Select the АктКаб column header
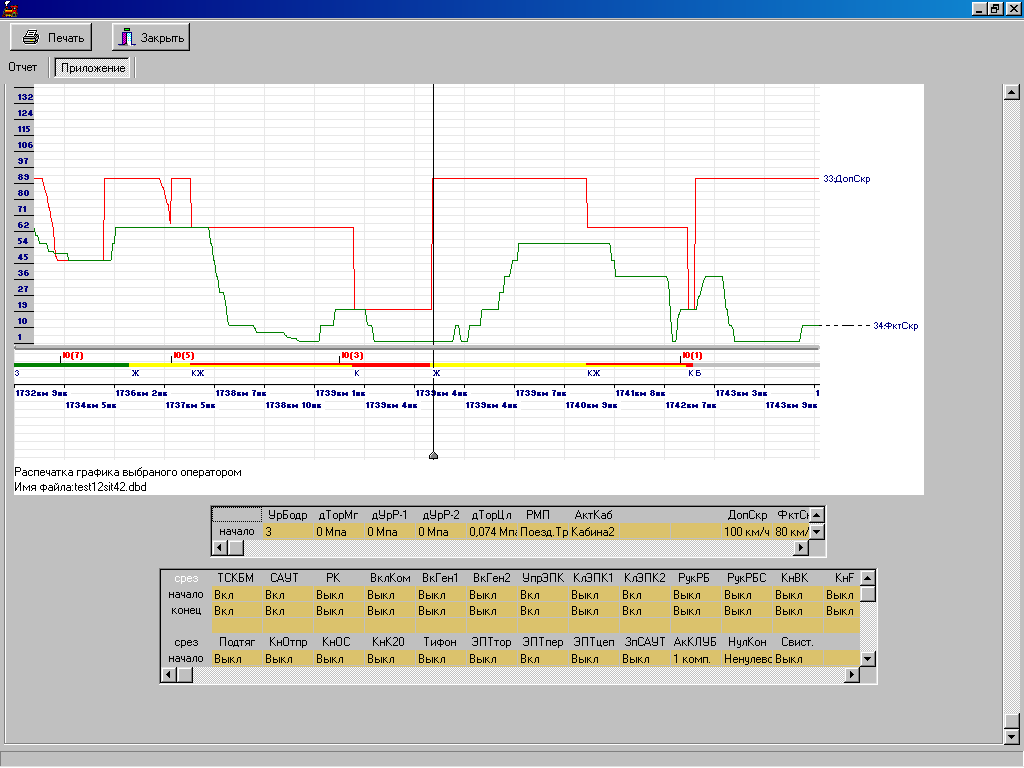Screen dimensions: 1024x768 click(593, 515)
